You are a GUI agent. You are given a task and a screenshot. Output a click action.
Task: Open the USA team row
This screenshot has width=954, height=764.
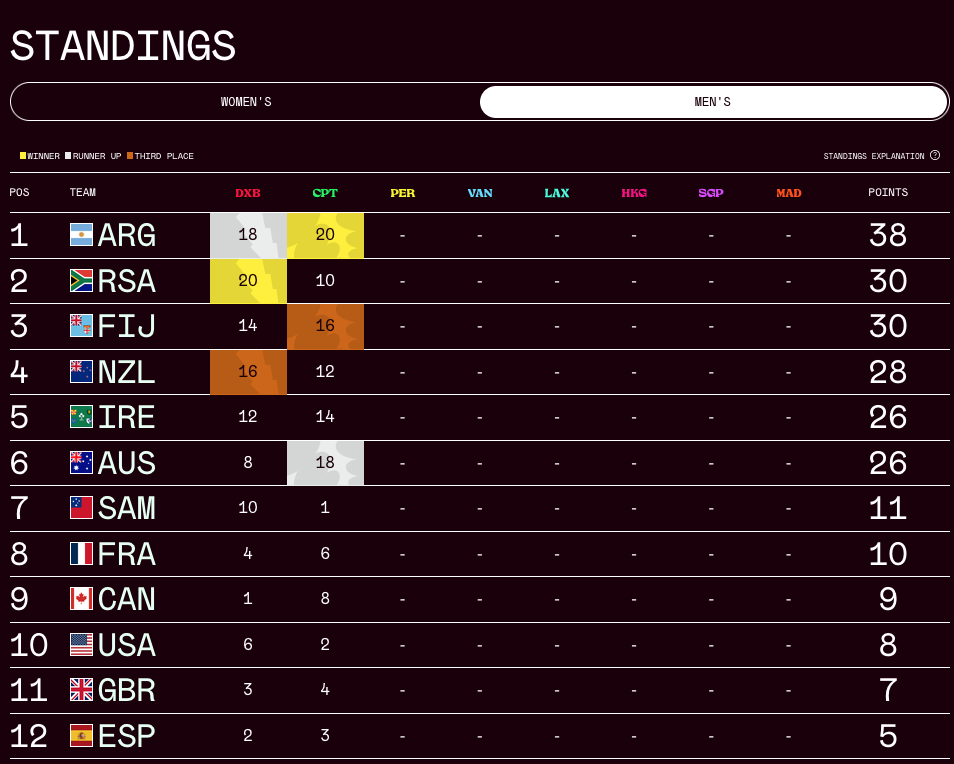click(x=479, y=645)
